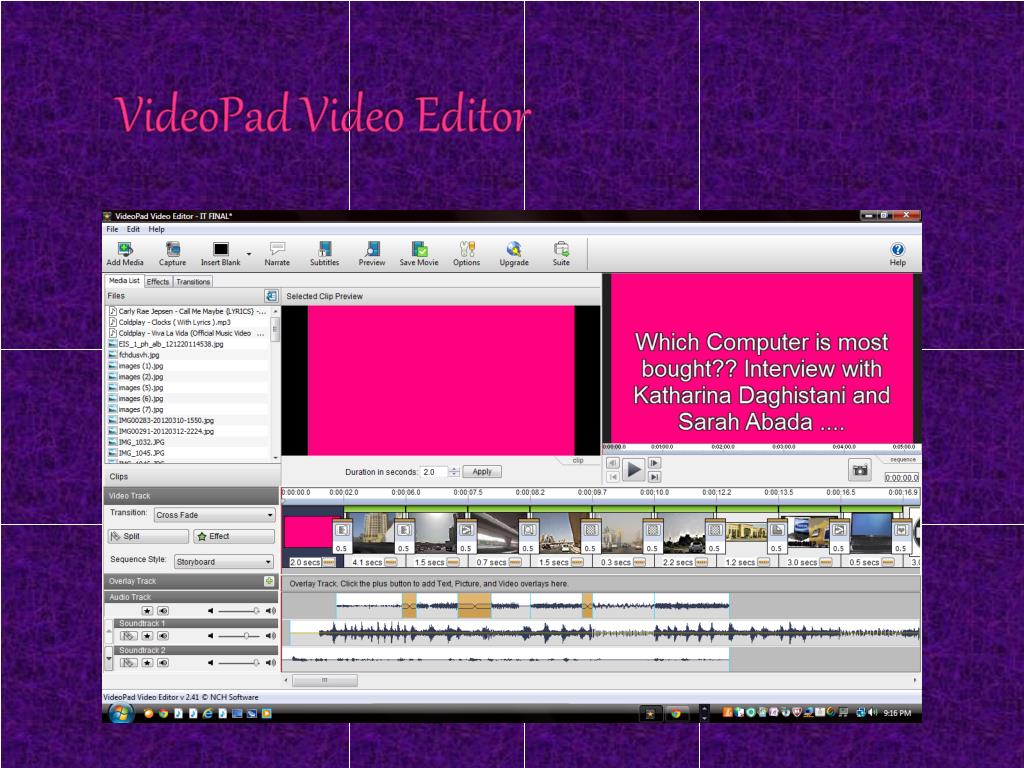Click the Files panel view icon

tap(271, 296)
